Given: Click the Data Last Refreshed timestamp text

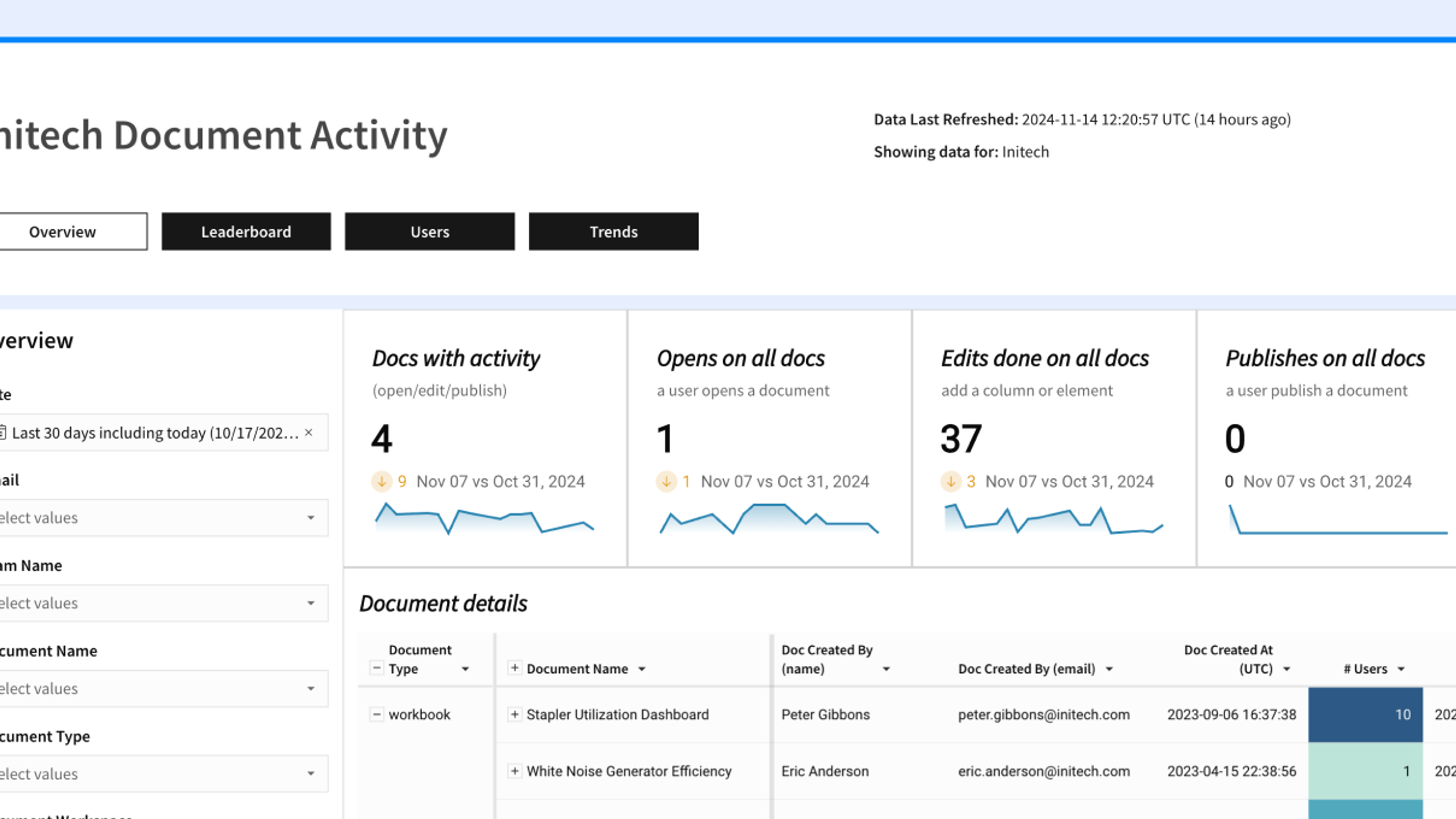Looking at the screenshot, I should [x=1082, y=120].
